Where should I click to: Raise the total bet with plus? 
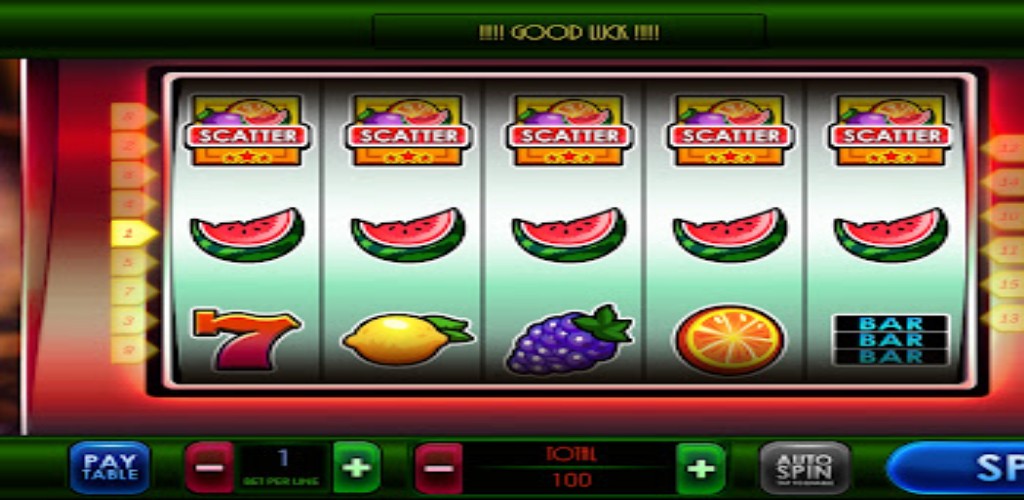point(700,468)
